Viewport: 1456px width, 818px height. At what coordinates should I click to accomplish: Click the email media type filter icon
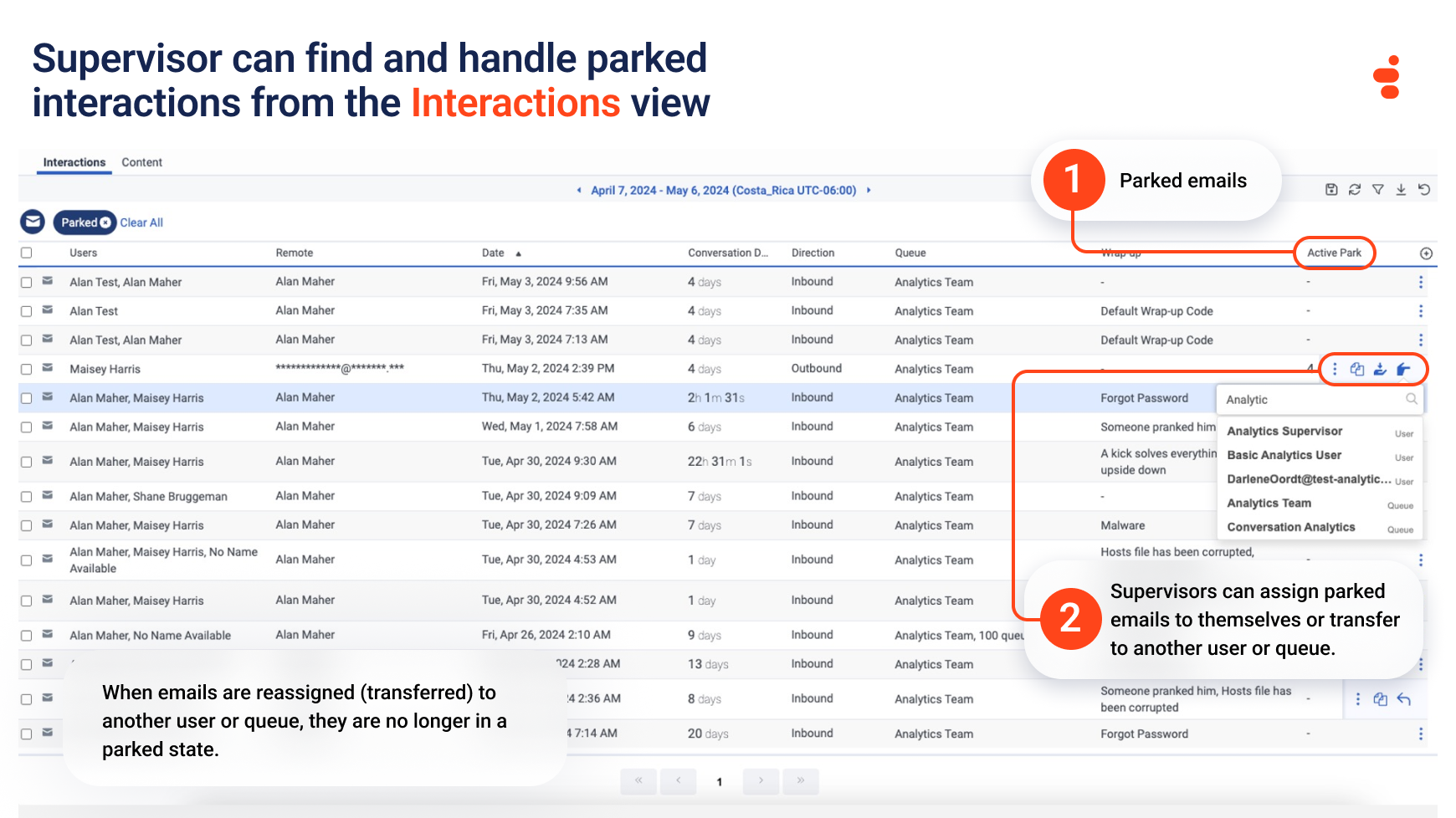[33, 222]
